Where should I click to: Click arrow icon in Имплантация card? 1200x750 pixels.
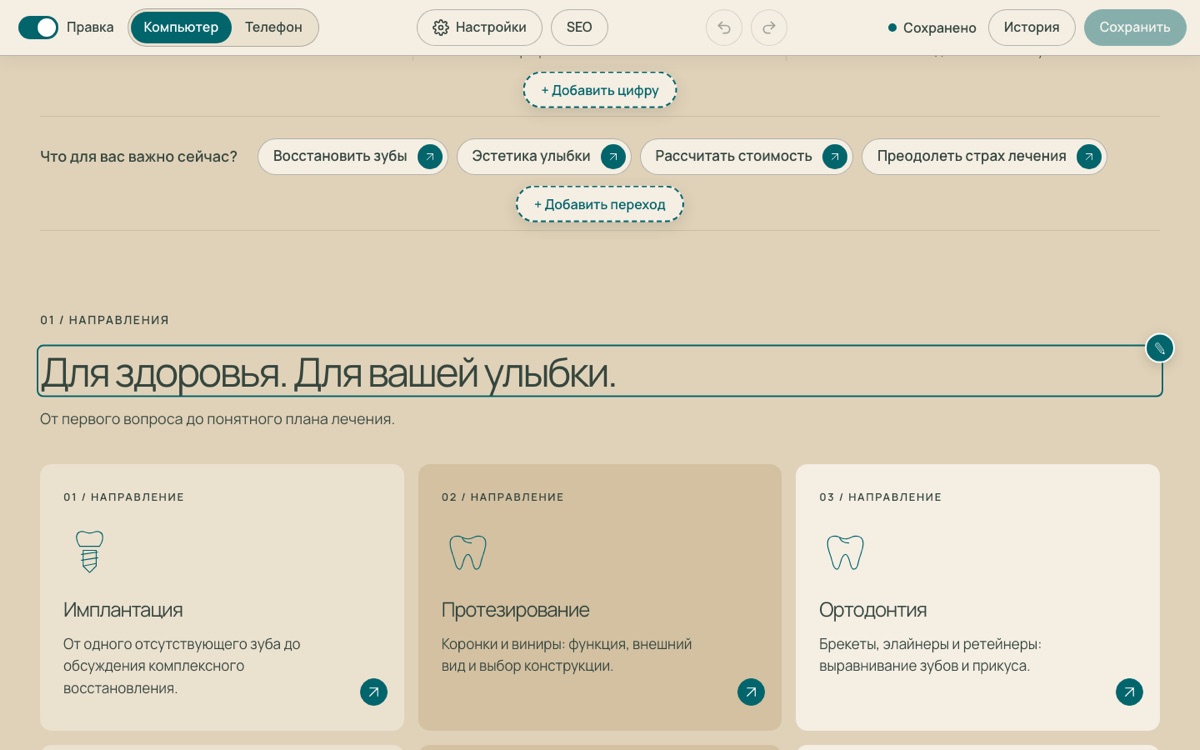(374, 692)
